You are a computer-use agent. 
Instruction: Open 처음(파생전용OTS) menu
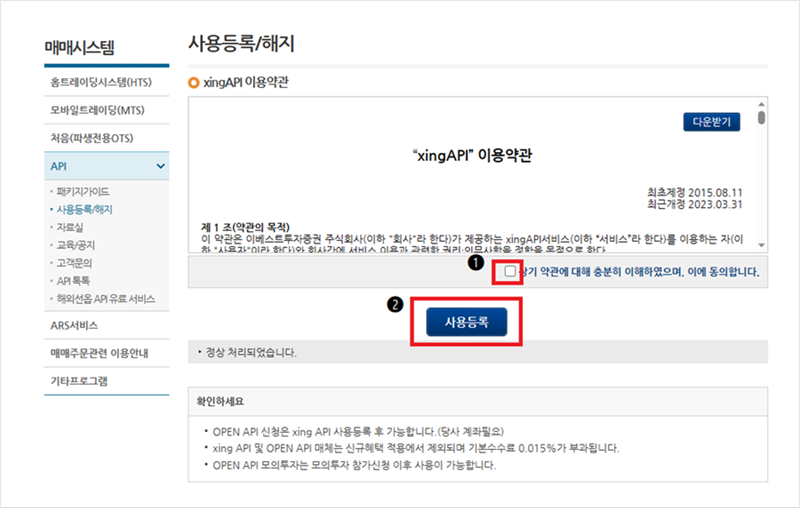[107, 138]
